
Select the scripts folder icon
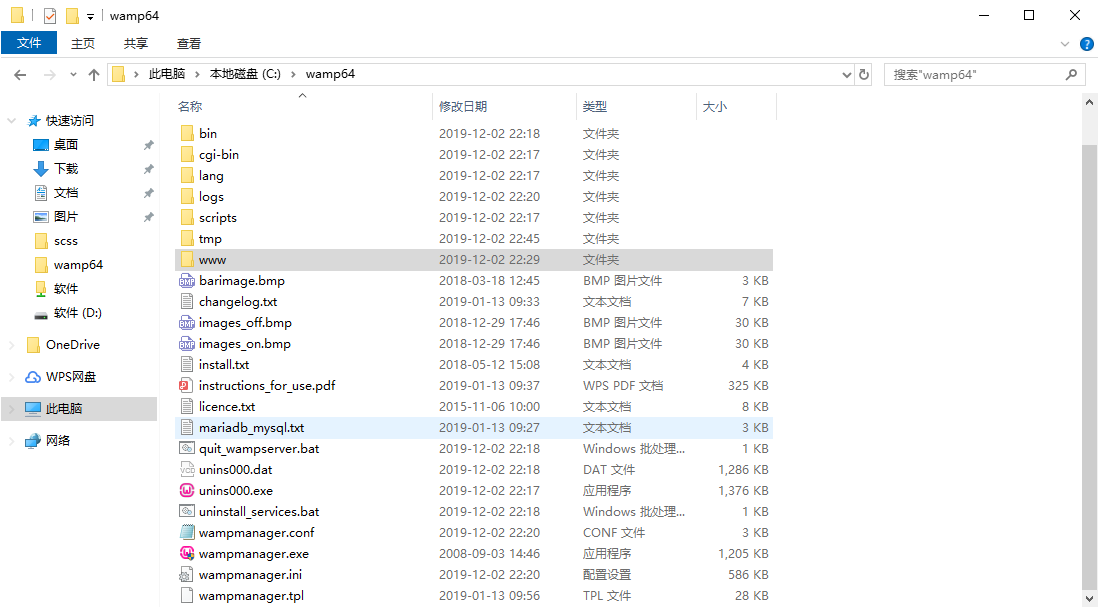coord(186,217)
